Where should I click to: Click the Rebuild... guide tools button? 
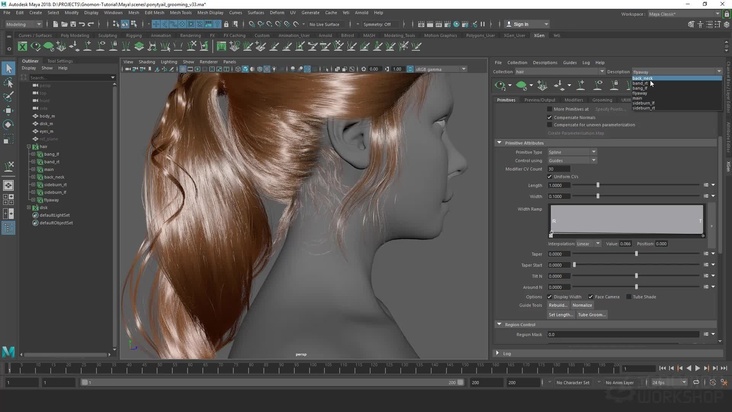coord(558,305)
